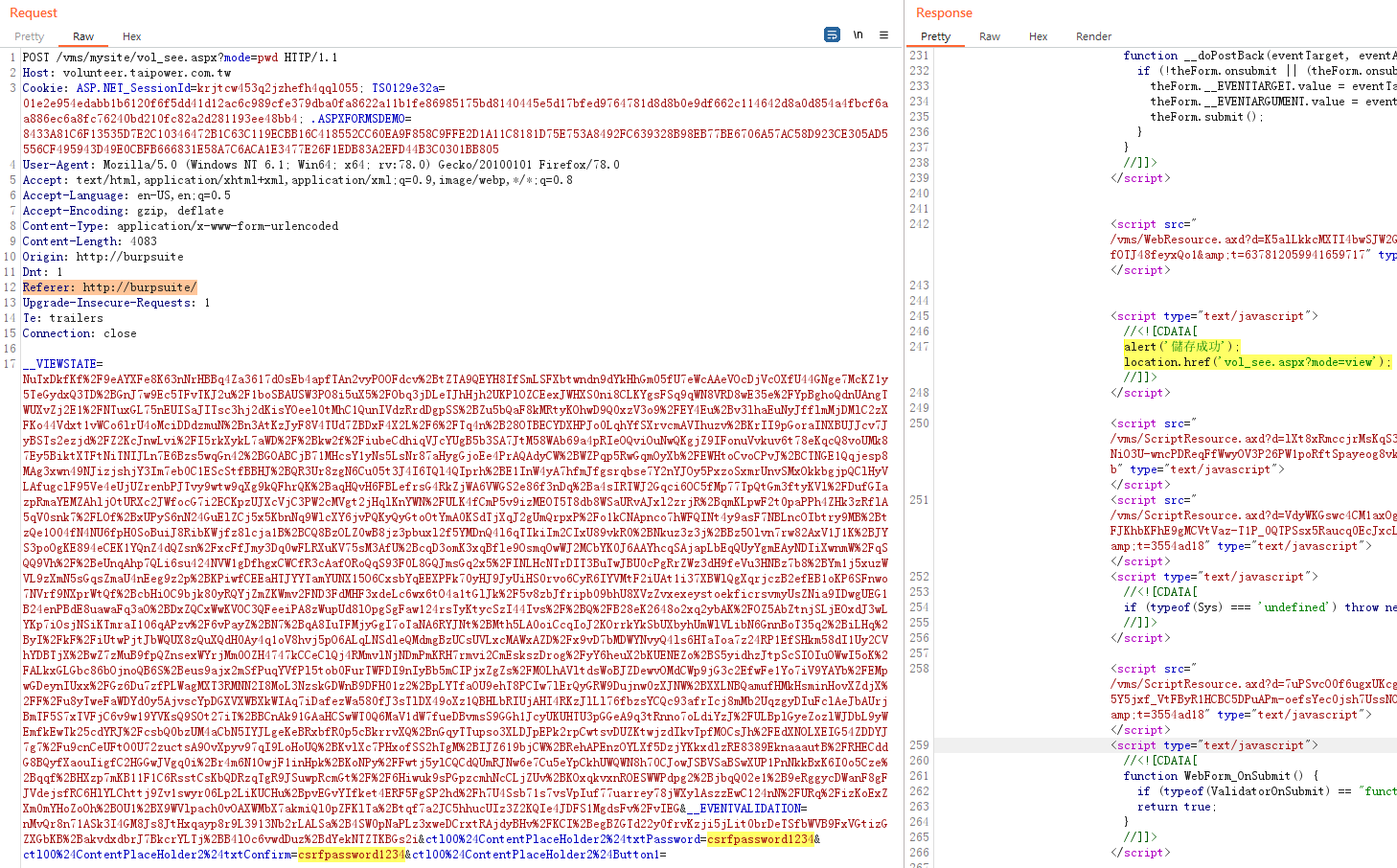Click the highlighted alert line in Response

(1182, 347)
